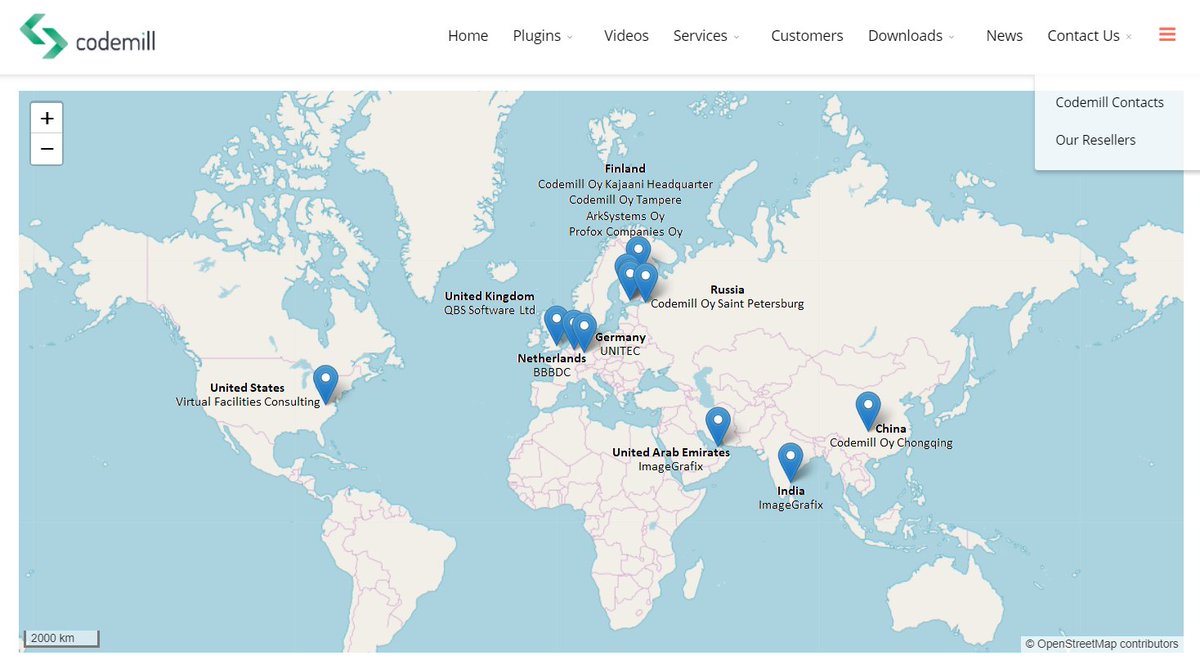Go to the Home page
This screenshot has width=1200, height=669.
tap(468, 36)
